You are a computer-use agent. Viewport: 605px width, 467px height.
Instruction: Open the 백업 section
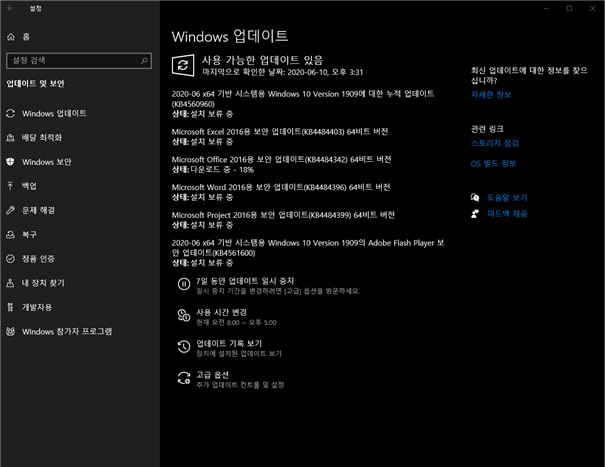pyautogui.click(x=29, y=186)
